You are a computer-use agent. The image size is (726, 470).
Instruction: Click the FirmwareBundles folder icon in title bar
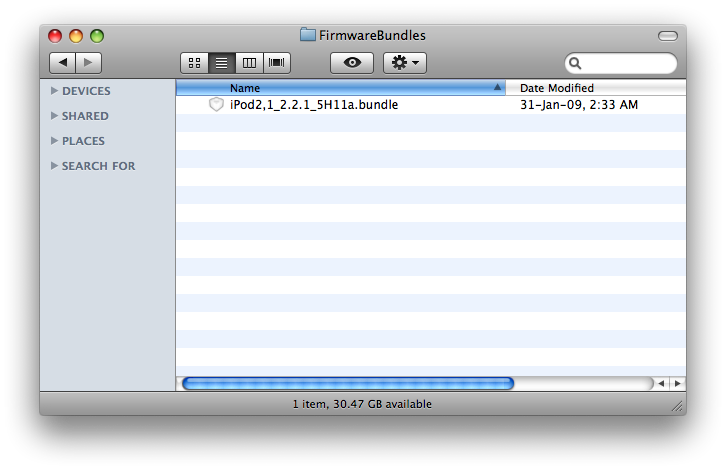pos(307,35)
